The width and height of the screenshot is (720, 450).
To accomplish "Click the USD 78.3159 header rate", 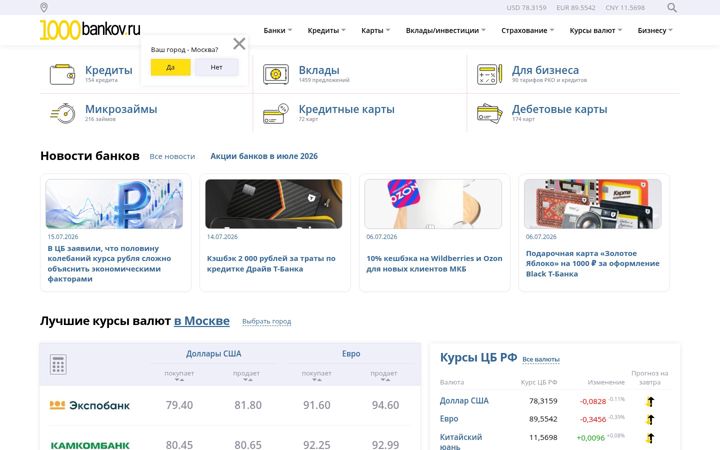I will tap(526, 8).
